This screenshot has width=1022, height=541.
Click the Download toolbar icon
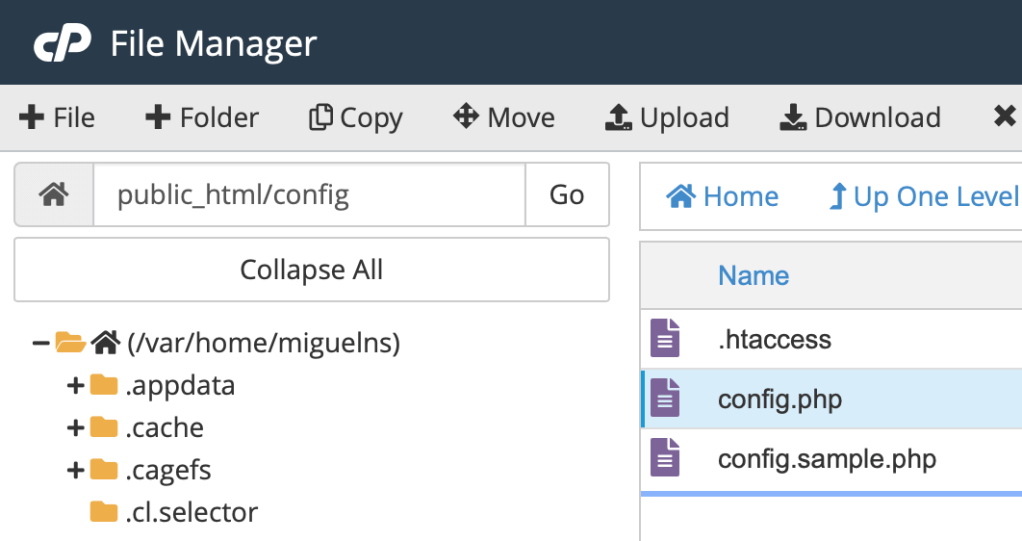tap(793, 118)
